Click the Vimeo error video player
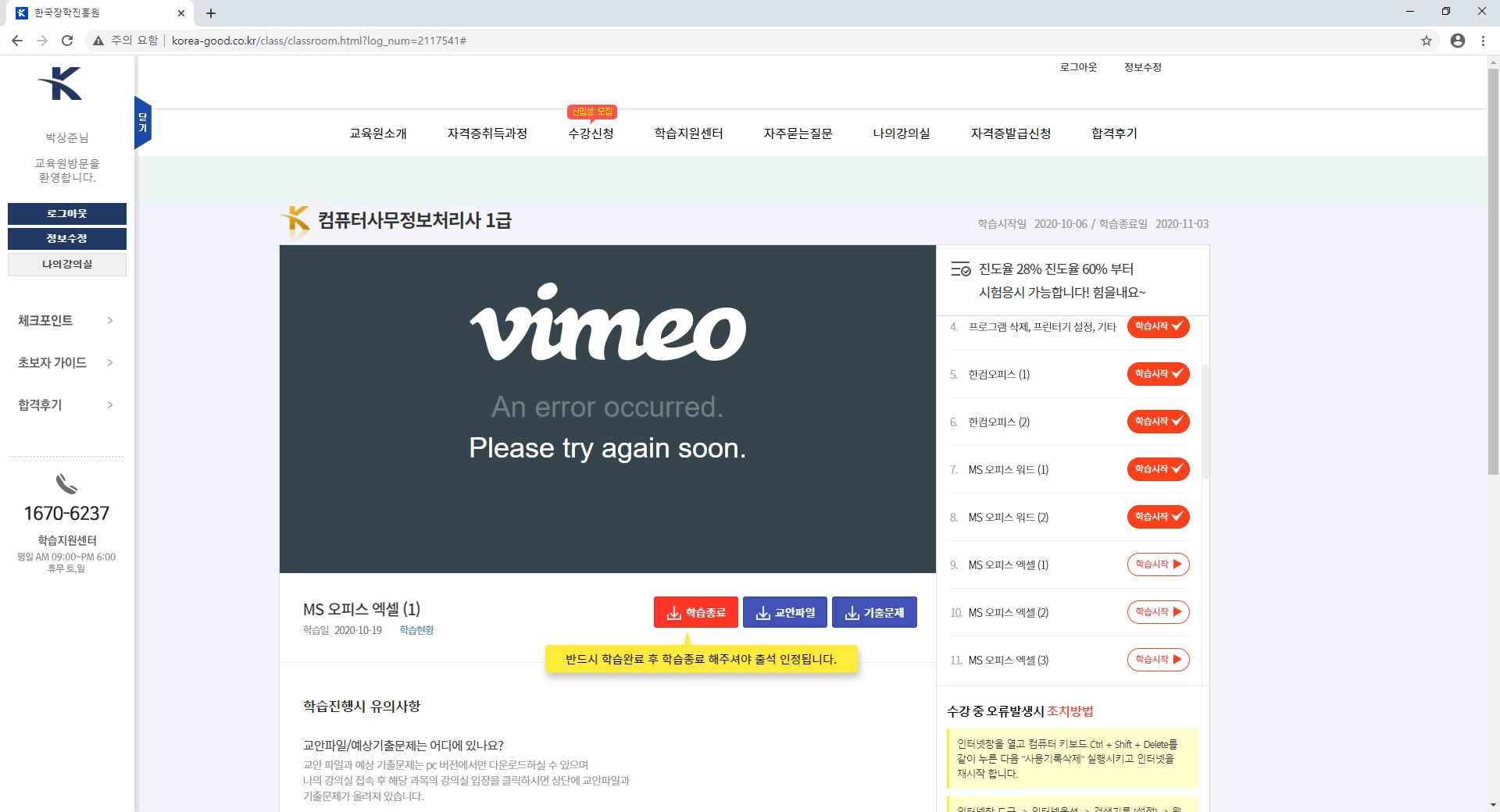 pos(608,409)
